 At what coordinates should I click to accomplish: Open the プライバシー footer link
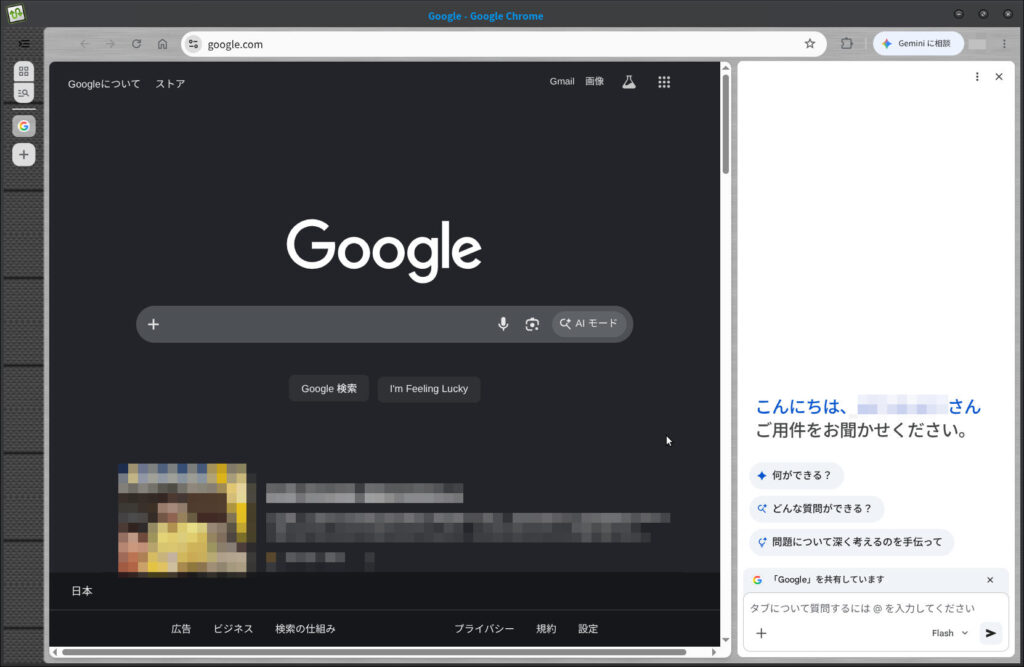[484, 628]
